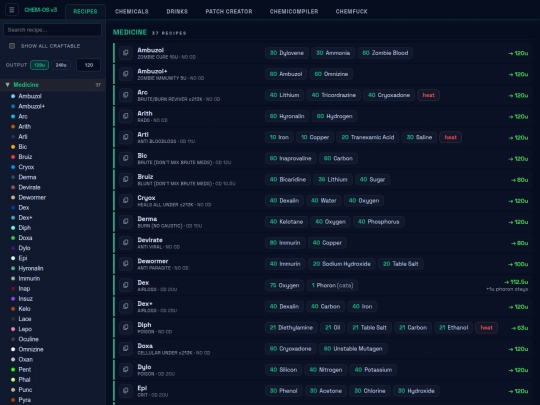Switch to the Patch Creator tab
This screenshot has height=405, width=540.
[x=229, y=11]
